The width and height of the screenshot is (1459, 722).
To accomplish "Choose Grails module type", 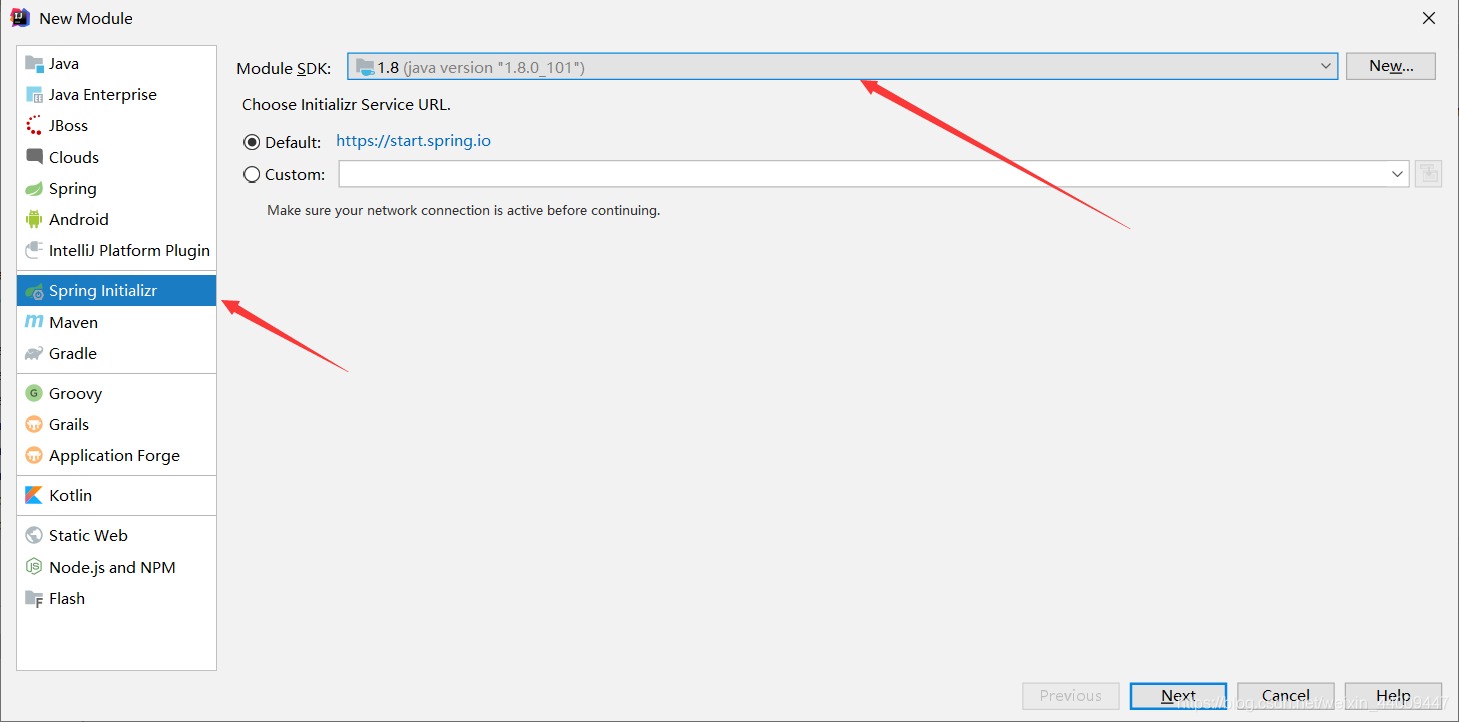I will (116, 424).
